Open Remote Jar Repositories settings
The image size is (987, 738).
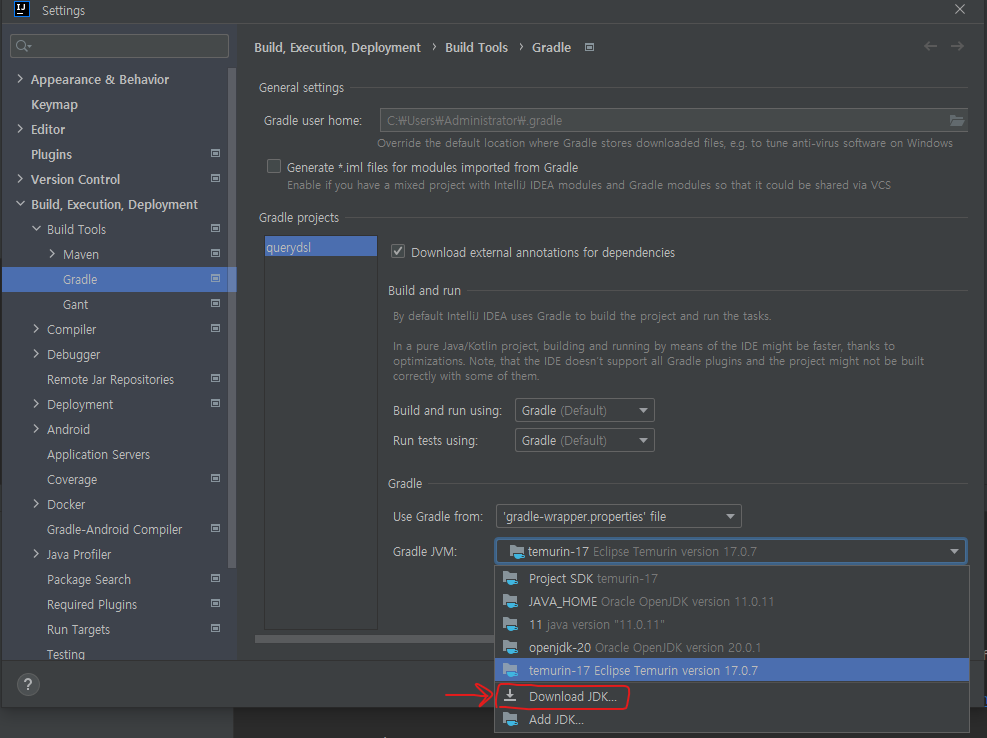pyautogui.click(x=110, y=380)
